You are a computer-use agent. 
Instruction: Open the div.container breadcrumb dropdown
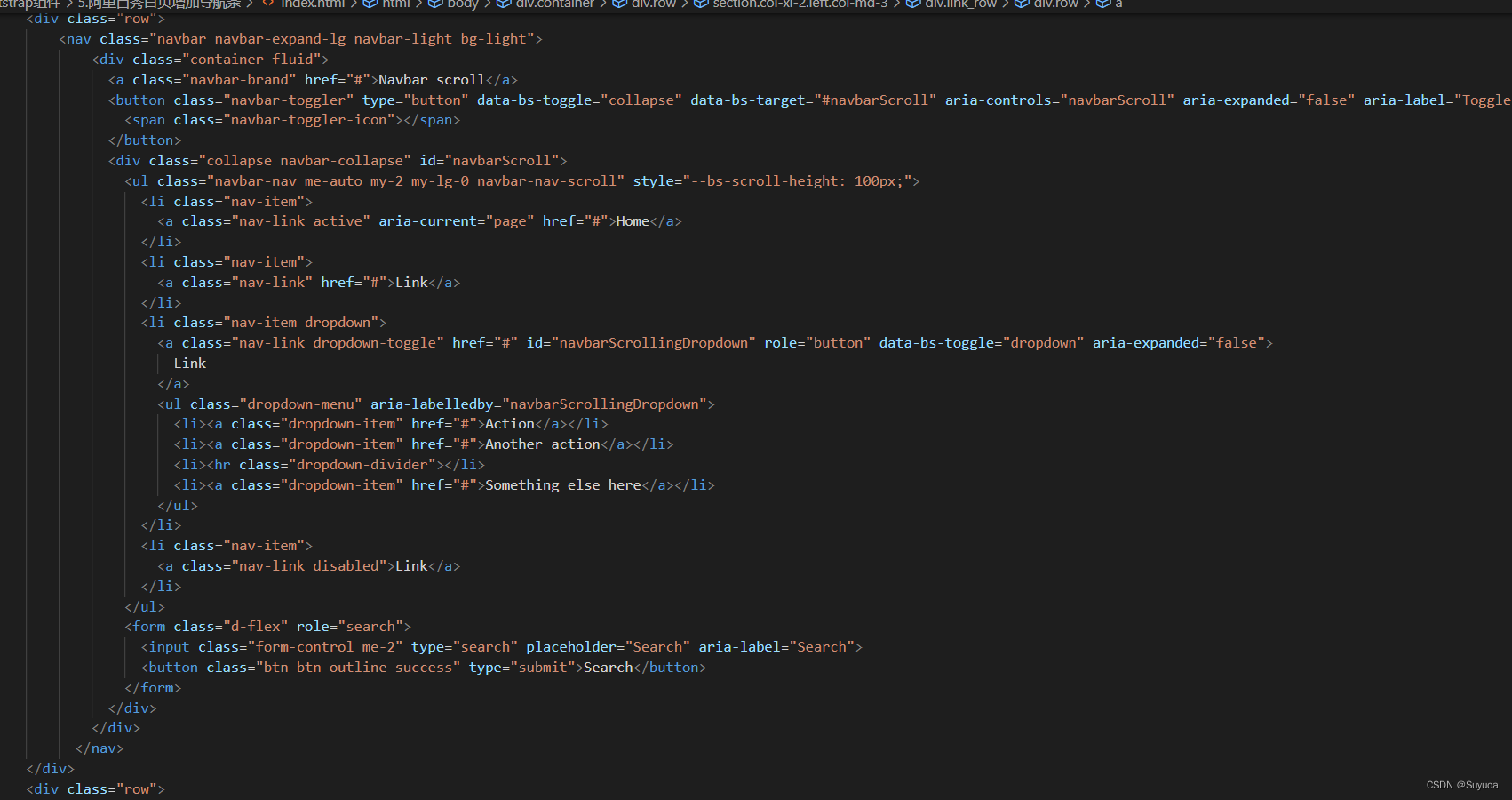pos(557,4)
